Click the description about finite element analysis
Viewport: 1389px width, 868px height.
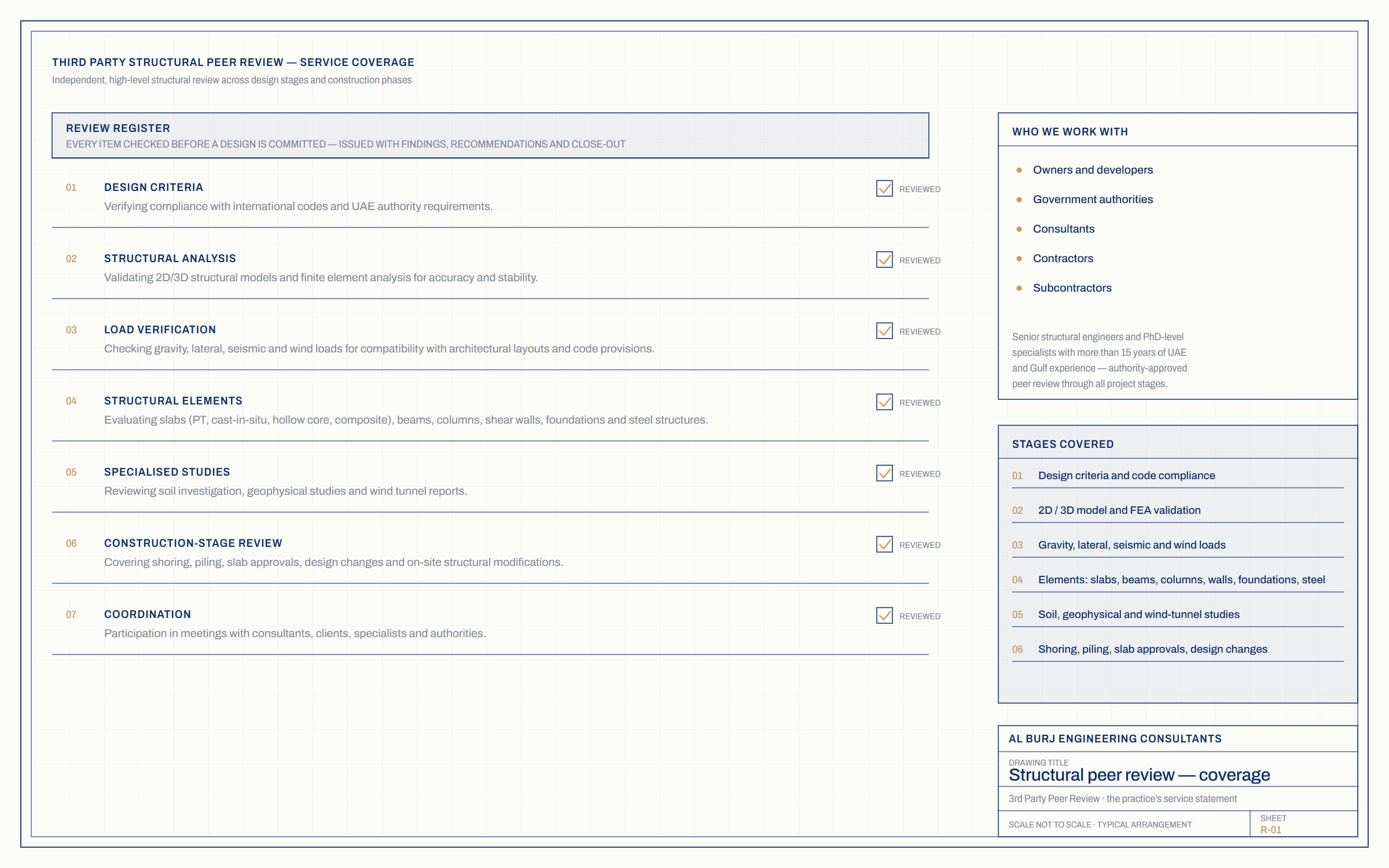pos(321,278)
